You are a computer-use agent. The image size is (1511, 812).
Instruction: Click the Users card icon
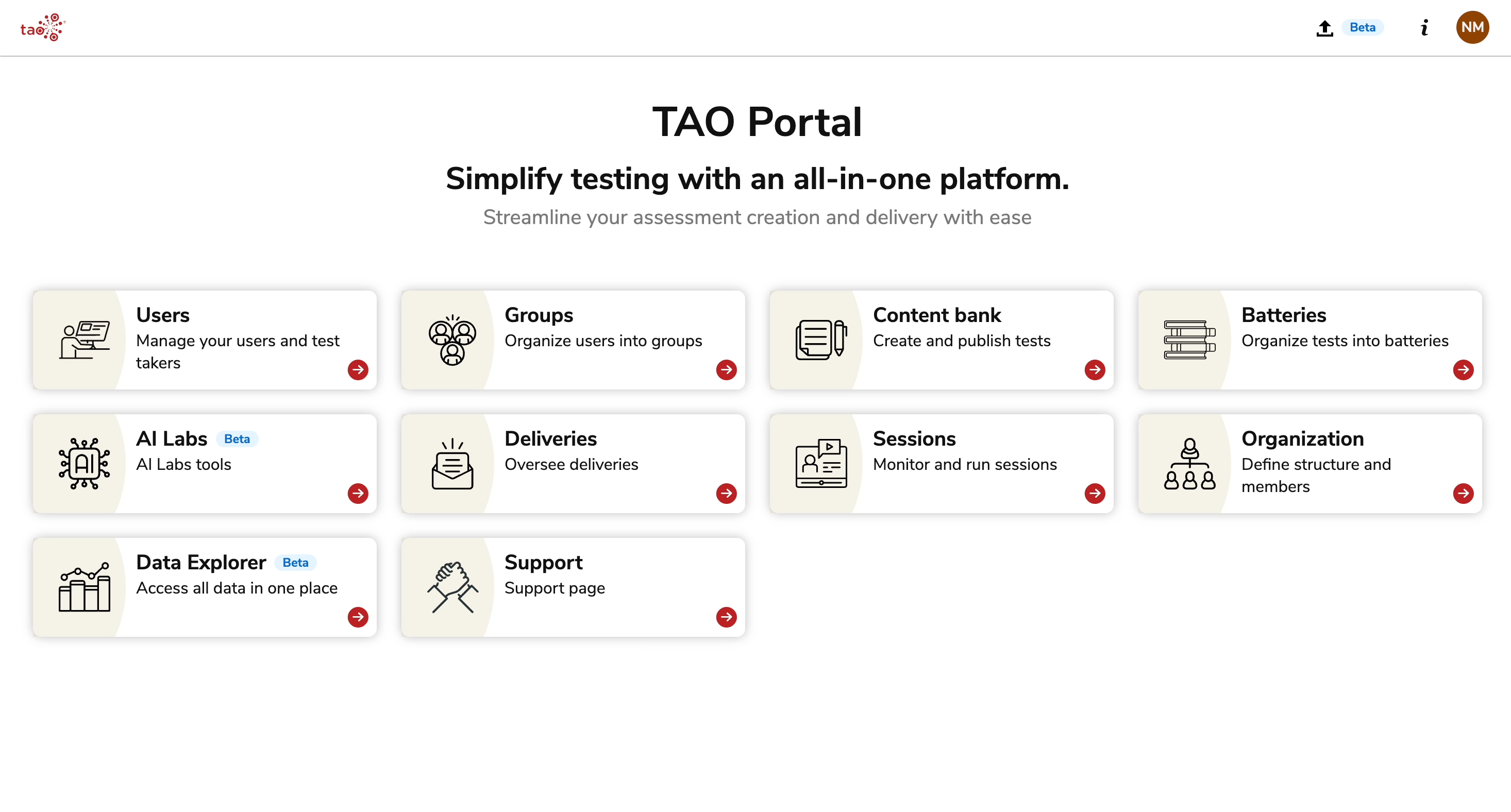pyautogui.click(x=85, y=340)
